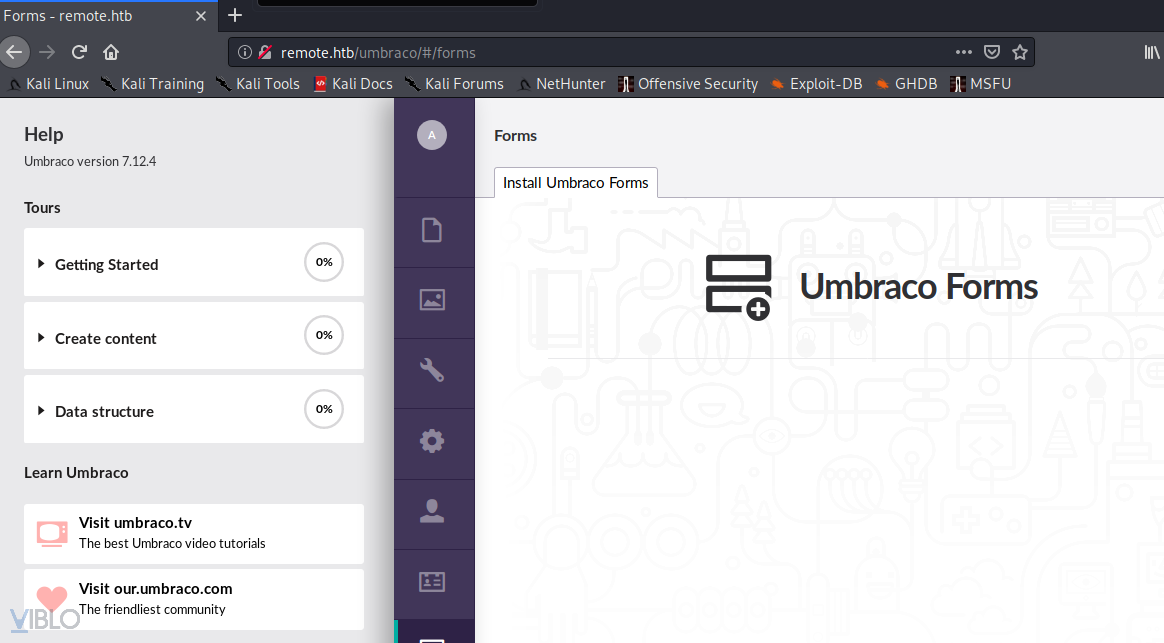Open the Visit our.umbraco.com link

pyautogui.click(x=194, y=599)
